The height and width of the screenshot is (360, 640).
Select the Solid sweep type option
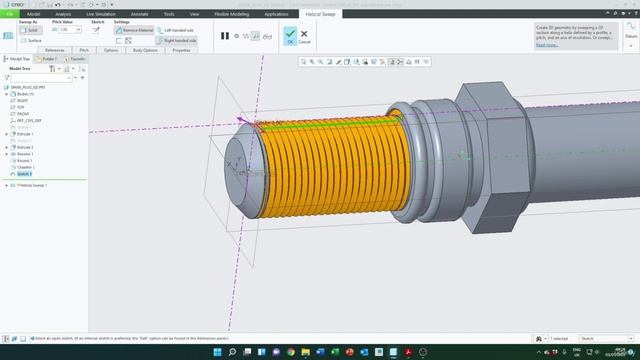[x=30, y=30]
